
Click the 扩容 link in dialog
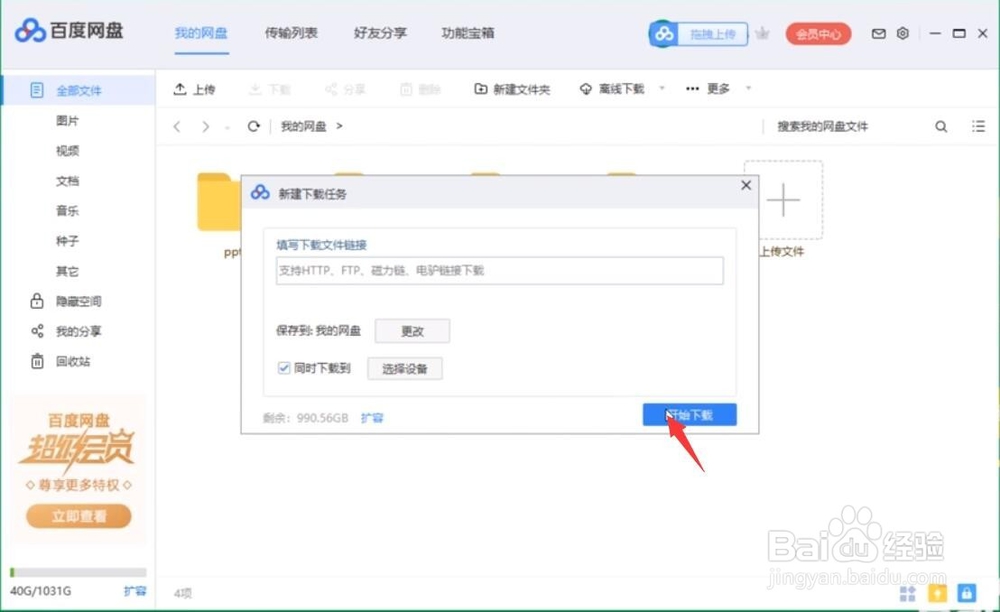click(x=372, y=418)
